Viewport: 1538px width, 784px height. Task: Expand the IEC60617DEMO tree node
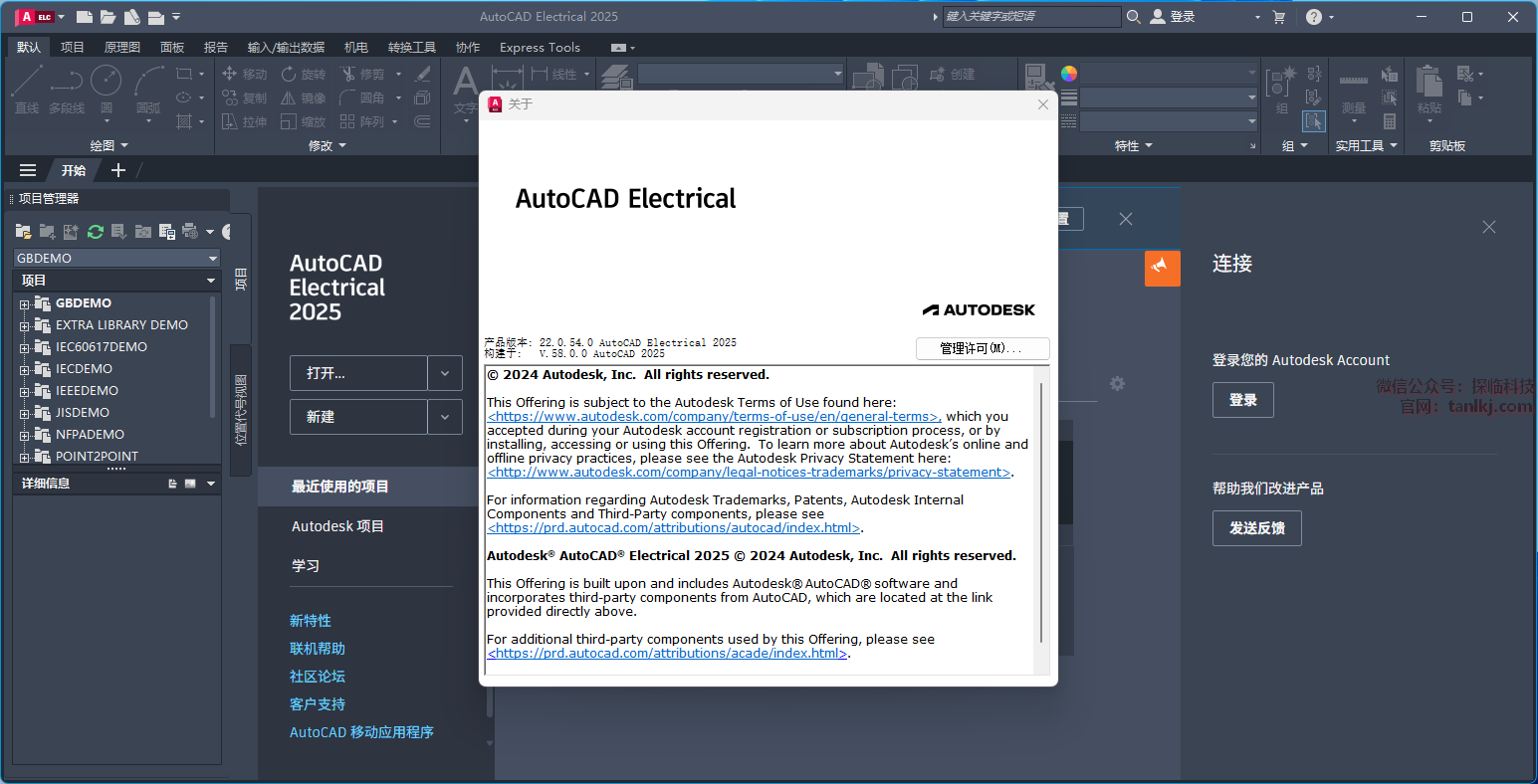coord(25,347)
